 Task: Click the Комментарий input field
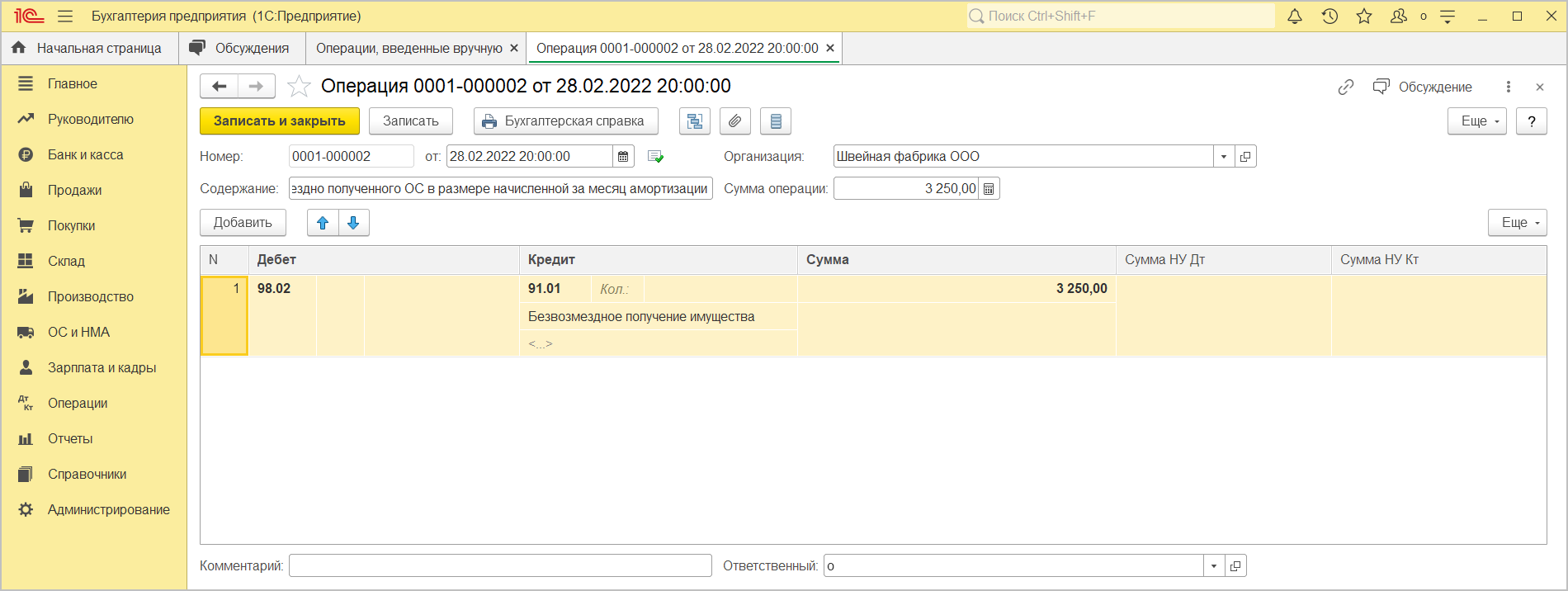pyautogui.click(x=500, y=565)
